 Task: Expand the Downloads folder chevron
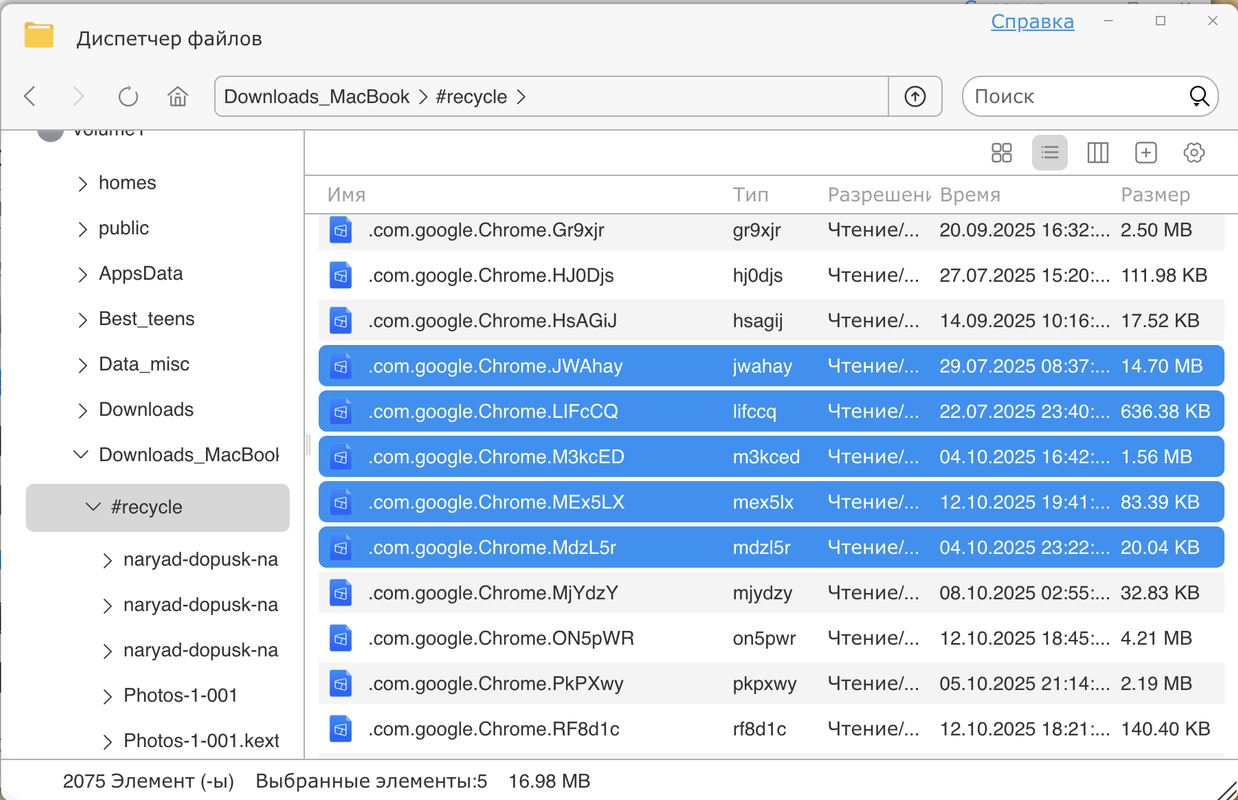[x=82, y=410]
